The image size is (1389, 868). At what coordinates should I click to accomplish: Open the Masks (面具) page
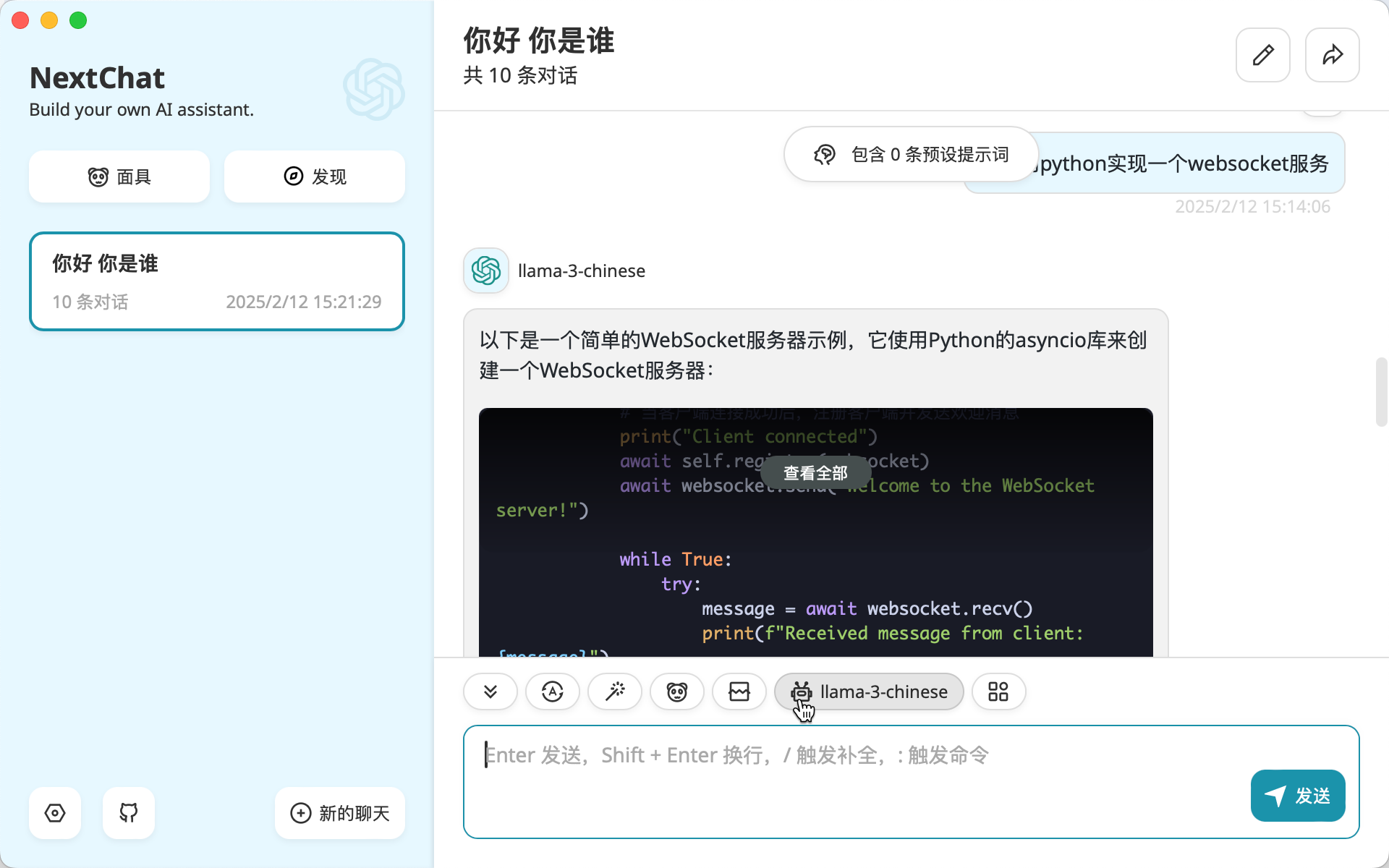tap(119, 176)
